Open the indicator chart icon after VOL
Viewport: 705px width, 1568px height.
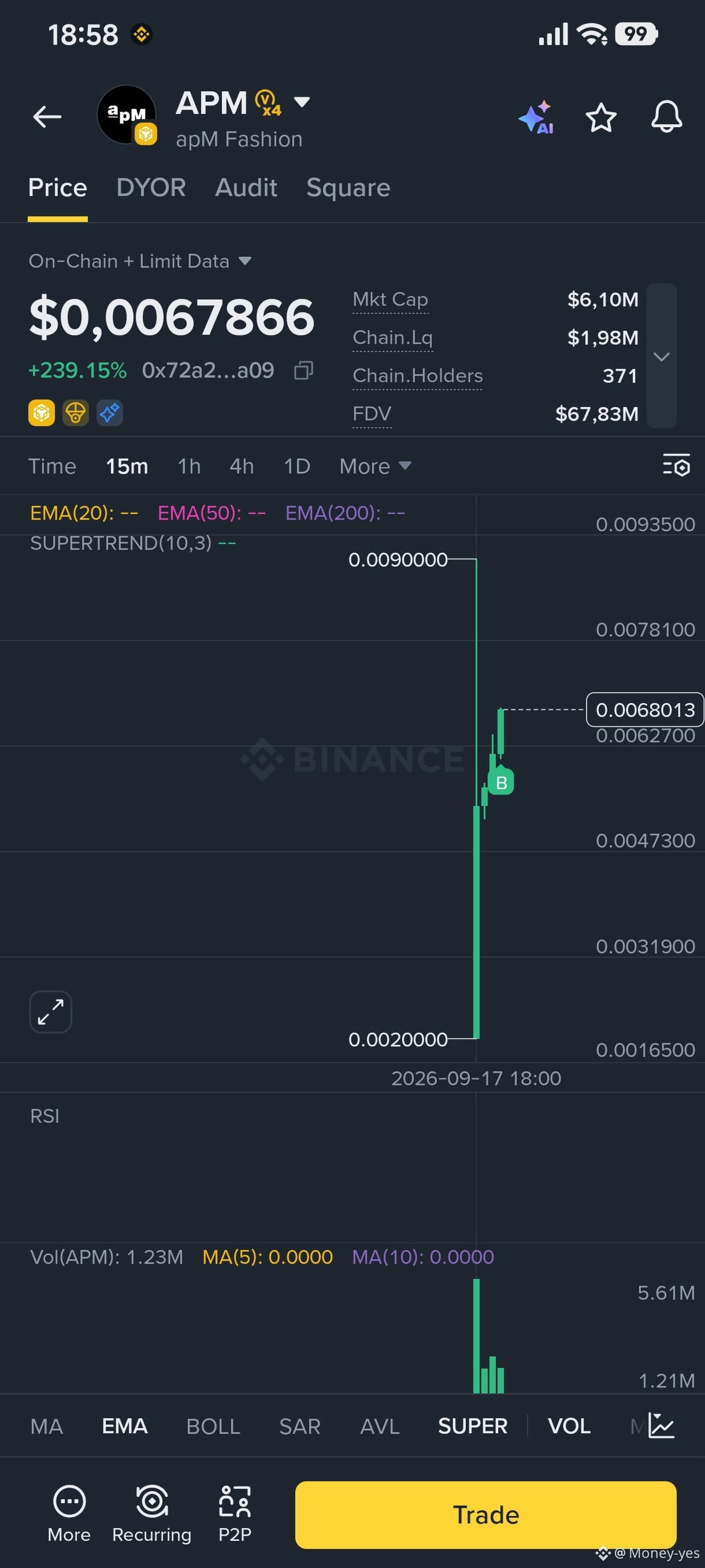click(x=661, y=1426)
